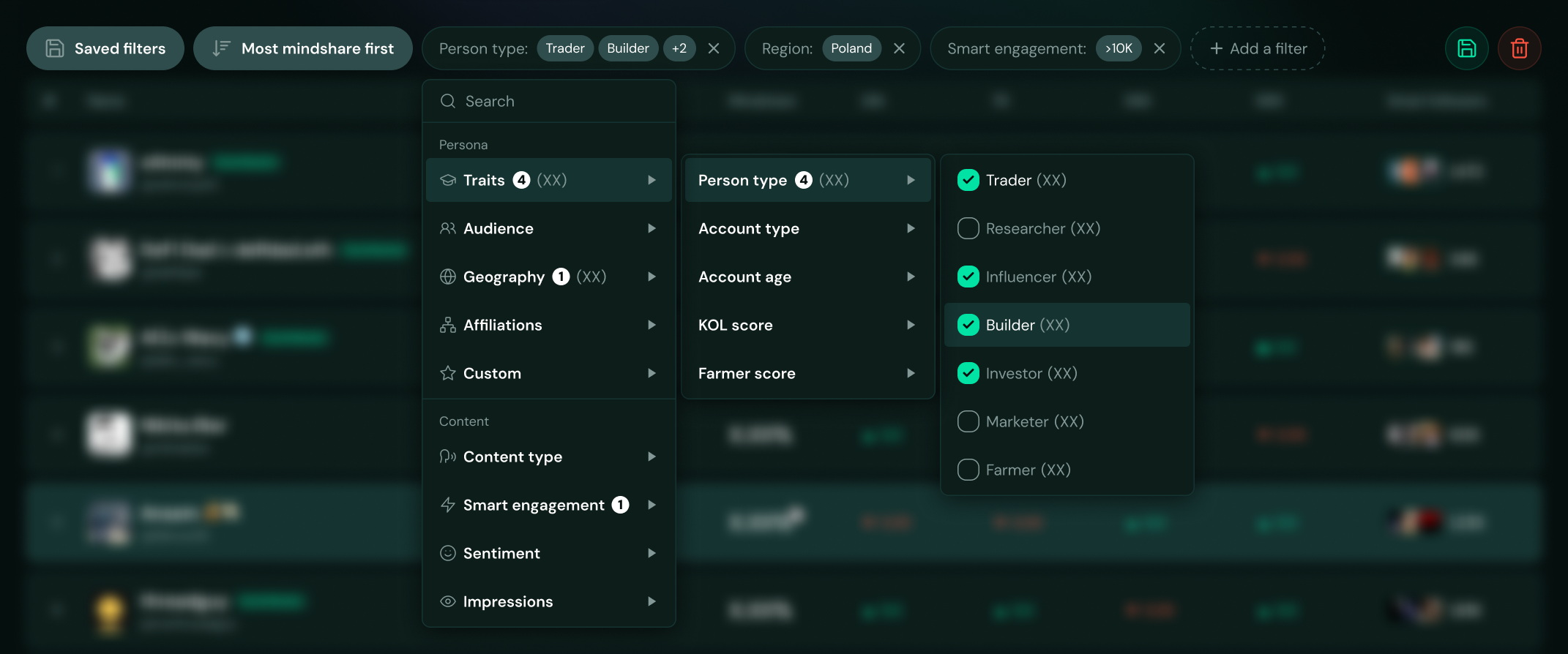1568x654 pixels.
Task: Click the Custom star icon
Action: (x=448, y=373)
